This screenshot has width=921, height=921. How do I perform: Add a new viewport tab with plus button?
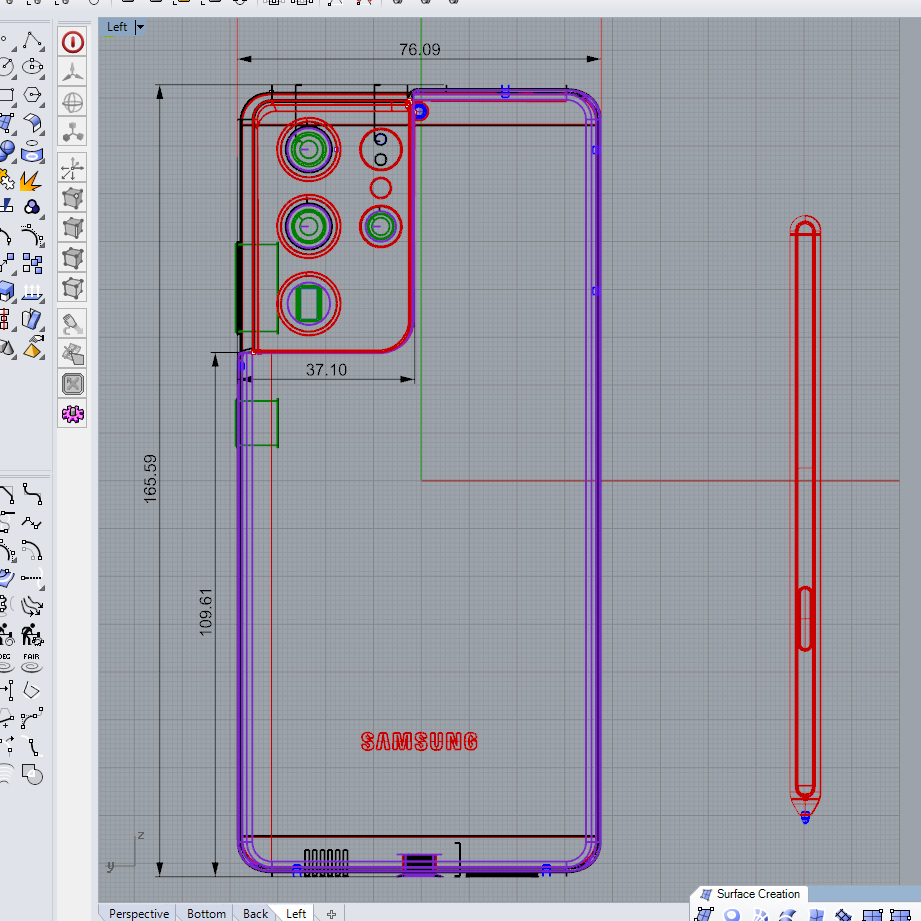tap(331, 913)
